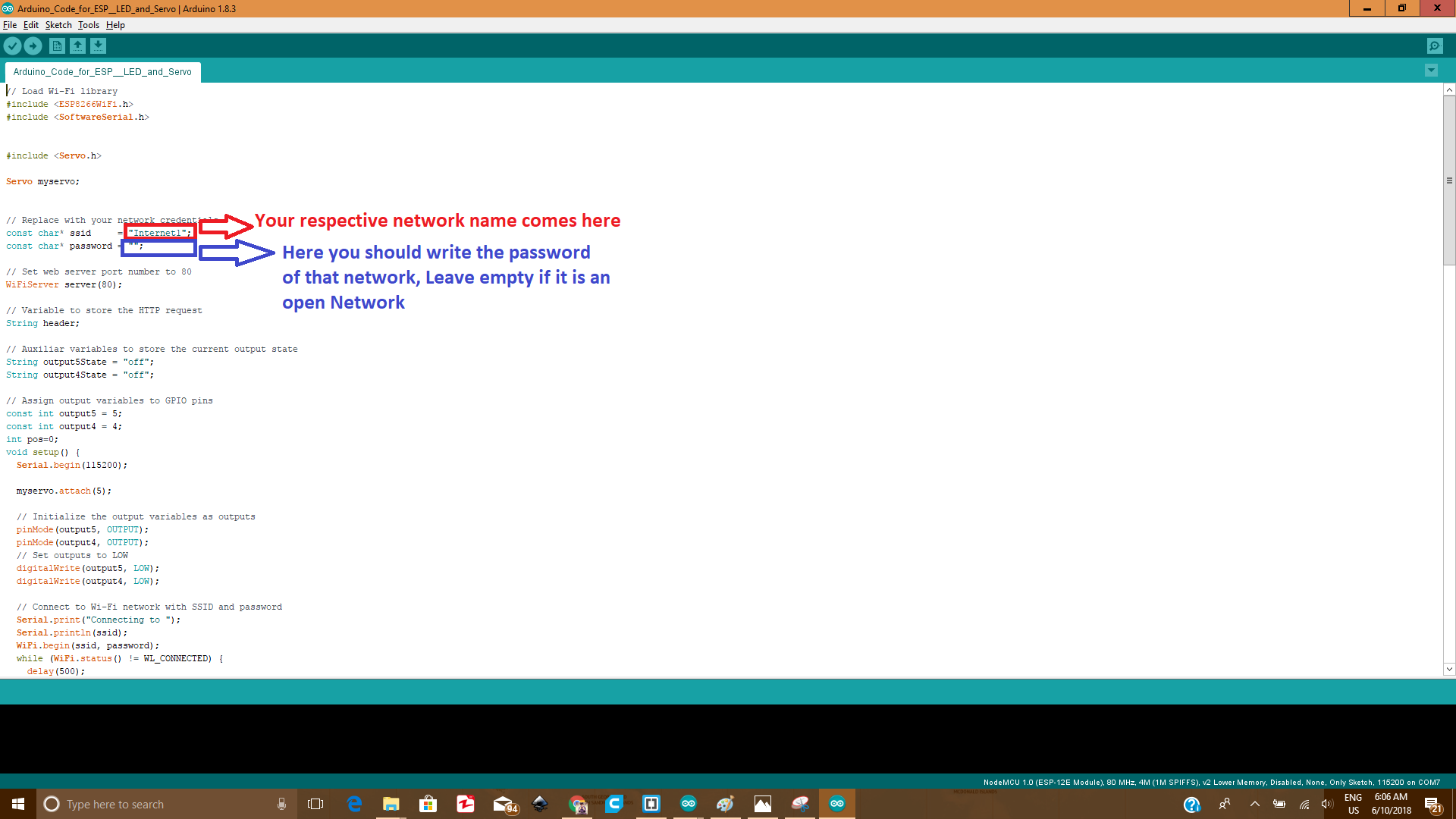Click the Verify sketch checkmark icon
Viewport: 1456px width, 819px height.
[12, 46]
